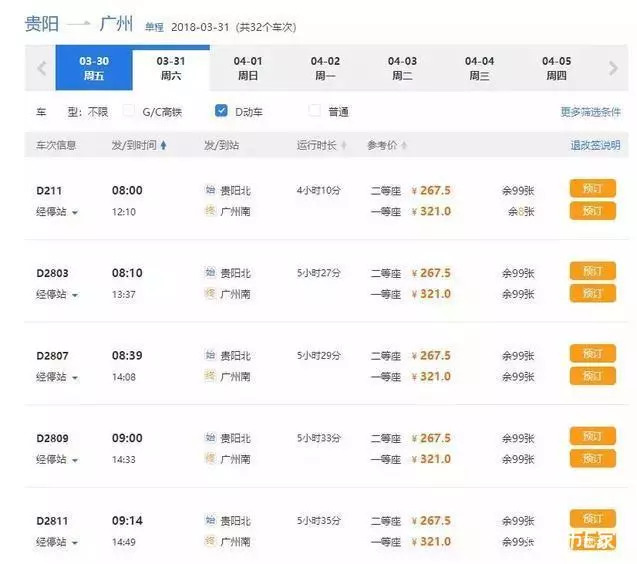Click the 5小时33分 duration
The image size is (637, 564).
[x=318, y=438]
